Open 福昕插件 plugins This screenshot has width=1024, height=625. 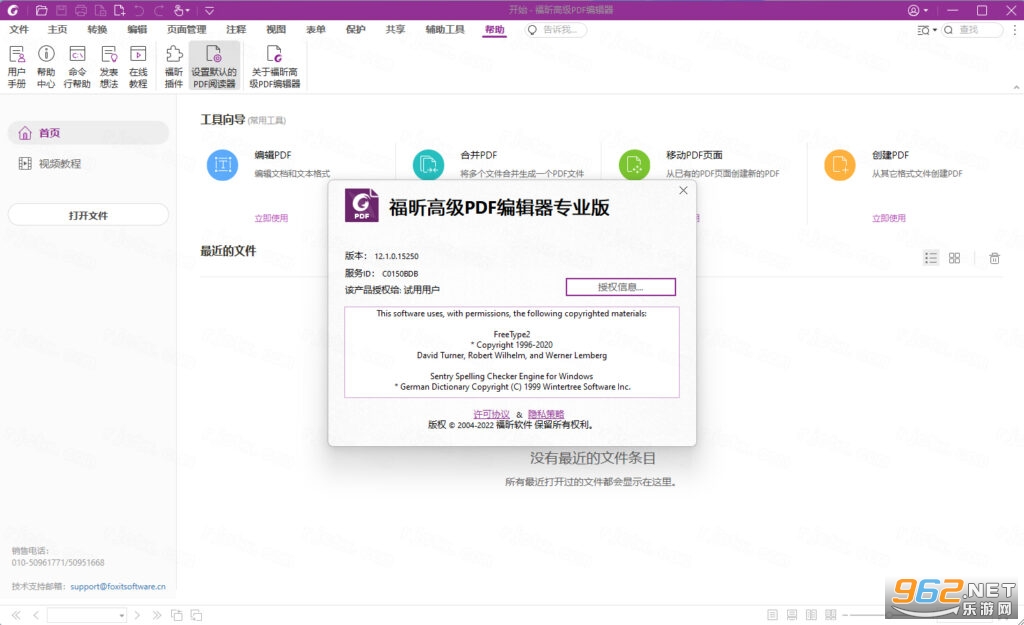pyautogui.click(x=174, y=67)
